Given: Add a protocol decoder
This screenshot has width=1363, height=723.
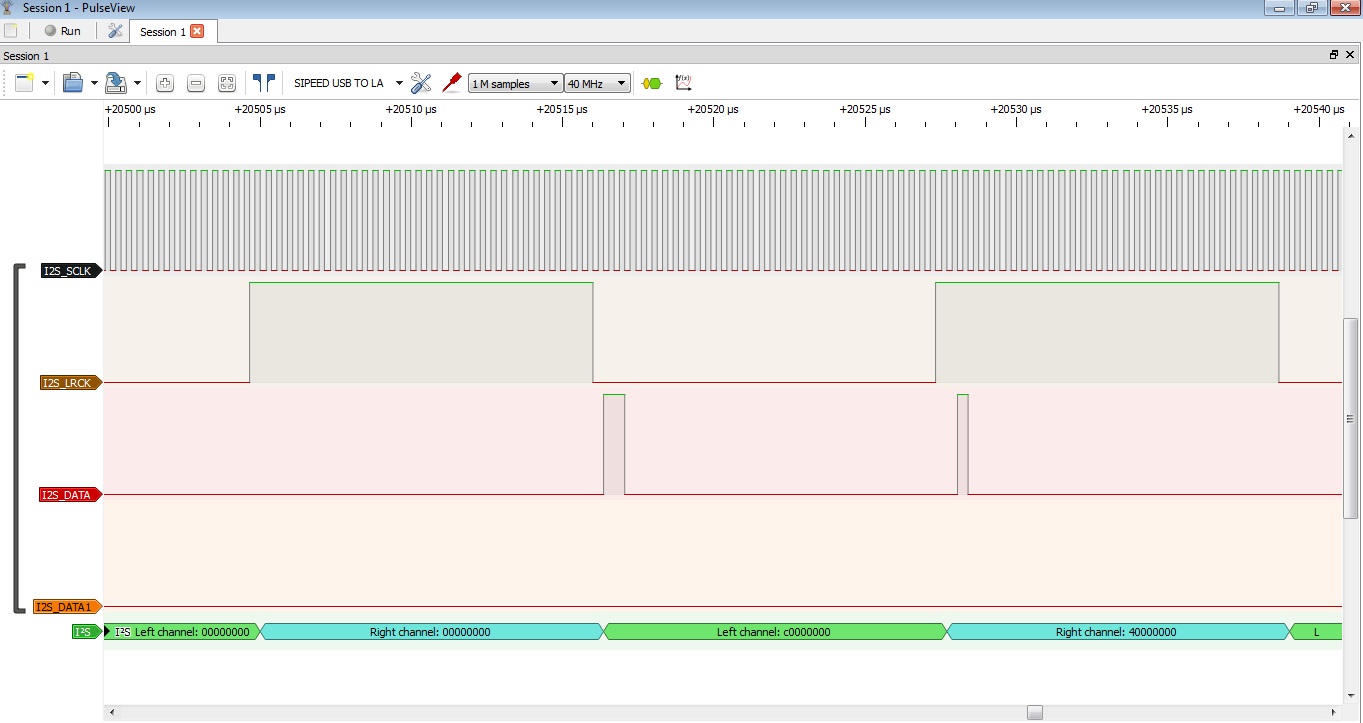Looking at the screenshot, I should point(652,84).
